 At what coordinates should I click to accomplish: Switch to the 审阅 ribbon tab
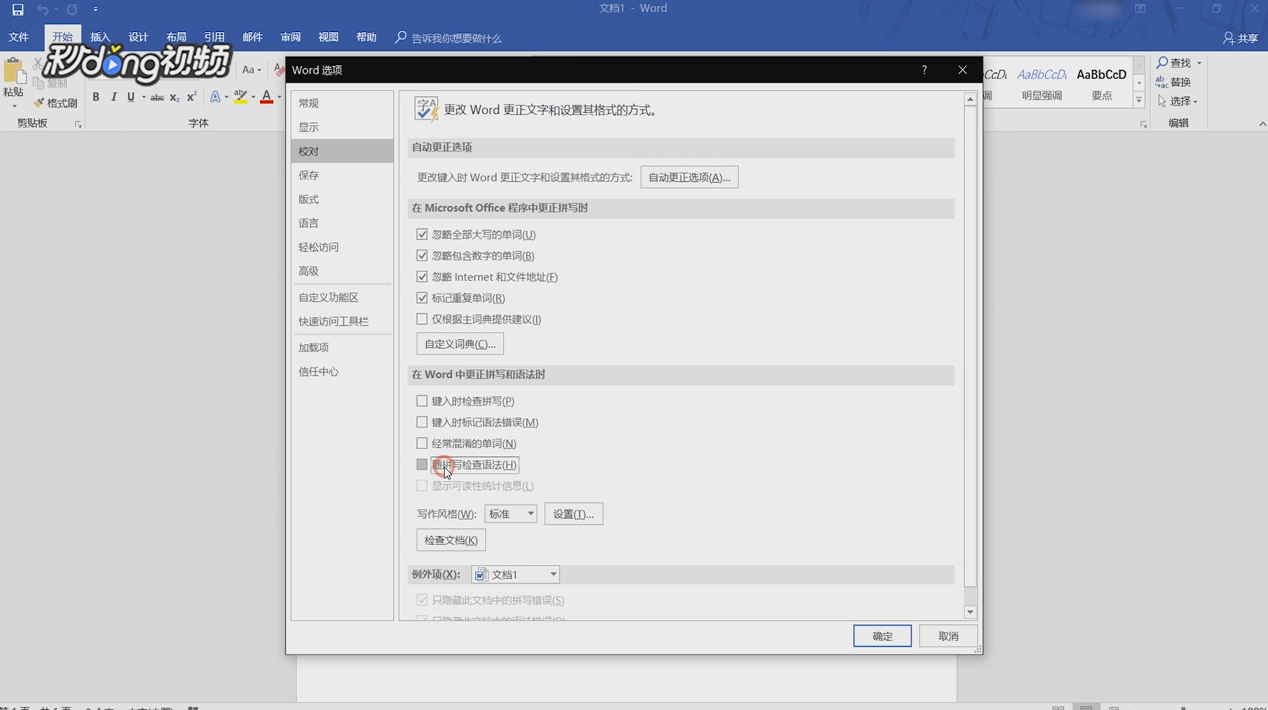click(290, 38)
